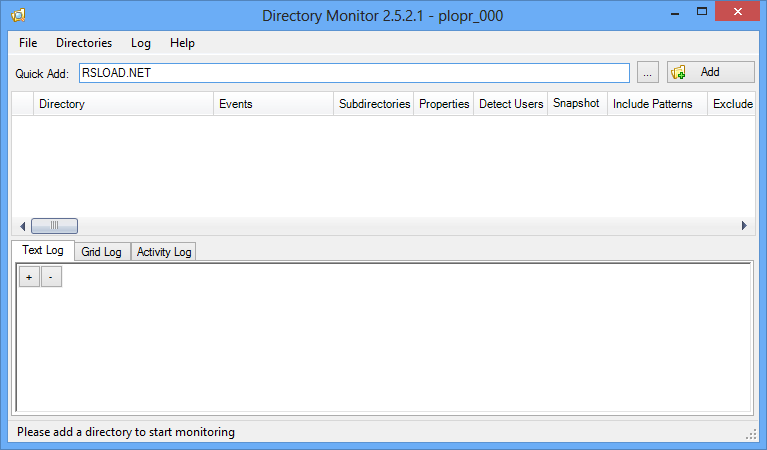Minimize the Directory Monitor window
The image size is (767, 450).
pos(675,13)
